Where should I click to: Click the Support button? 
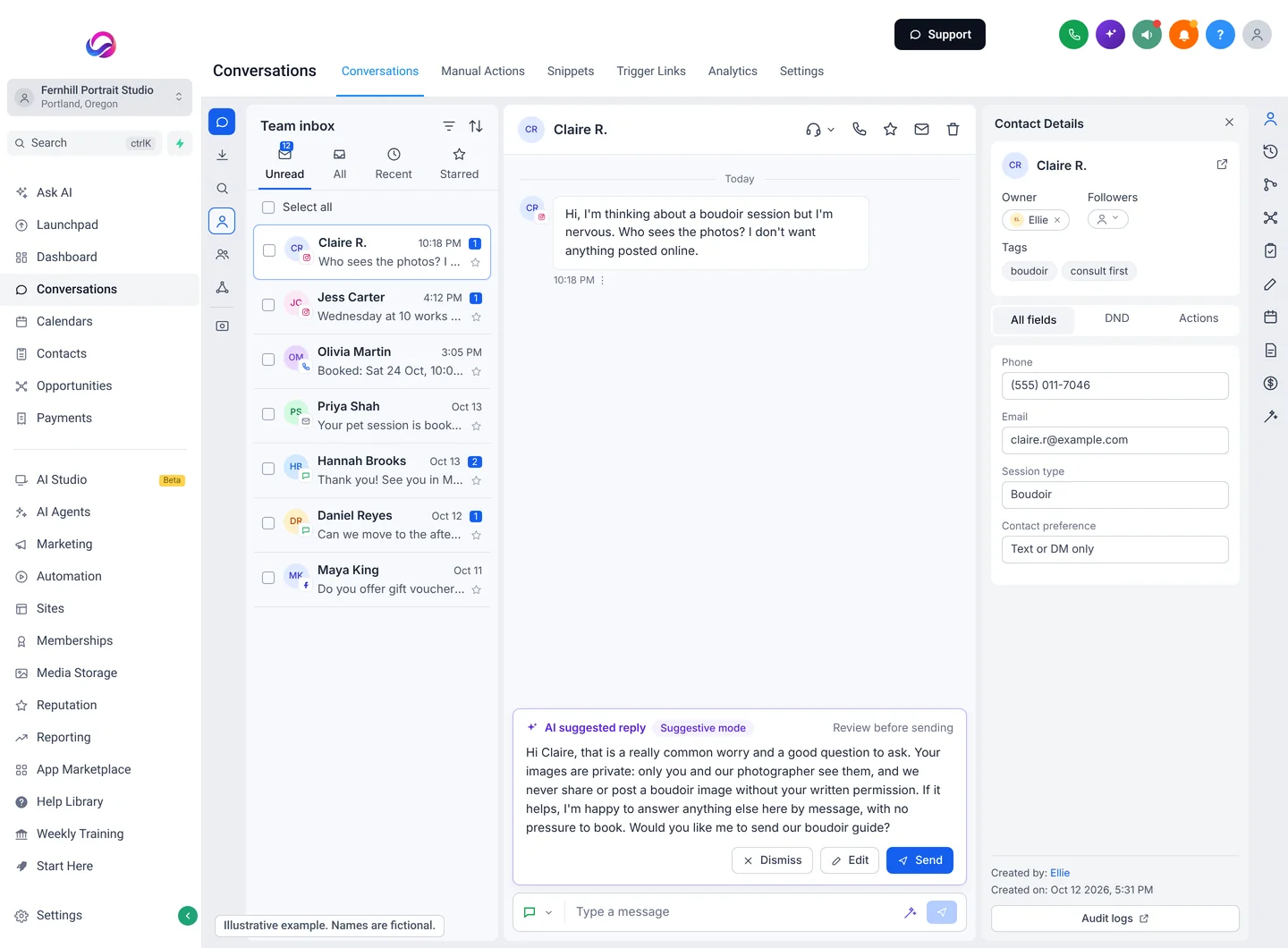940,35
